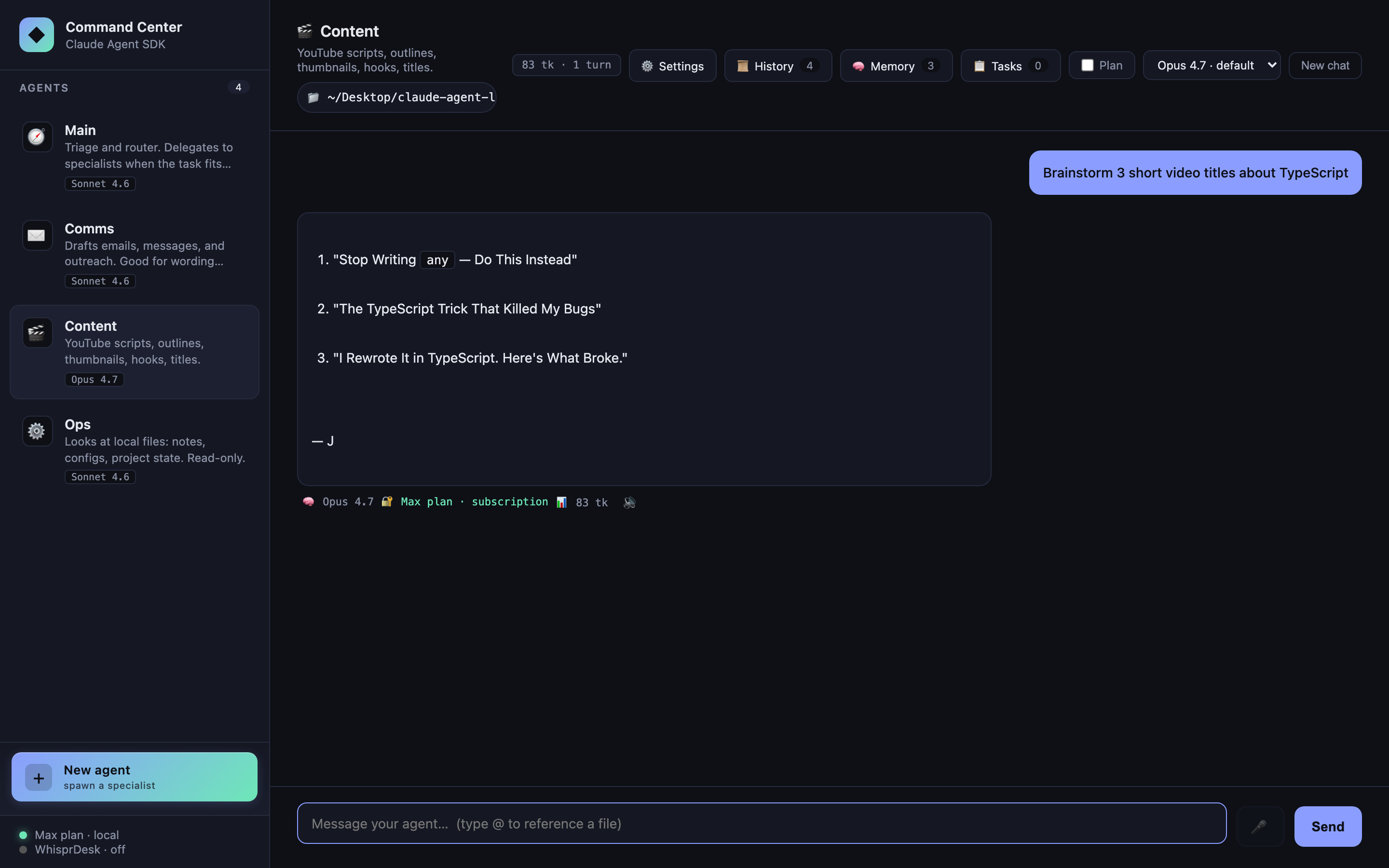
Task: Click the Ops agent gear icon
Action: 36,431
